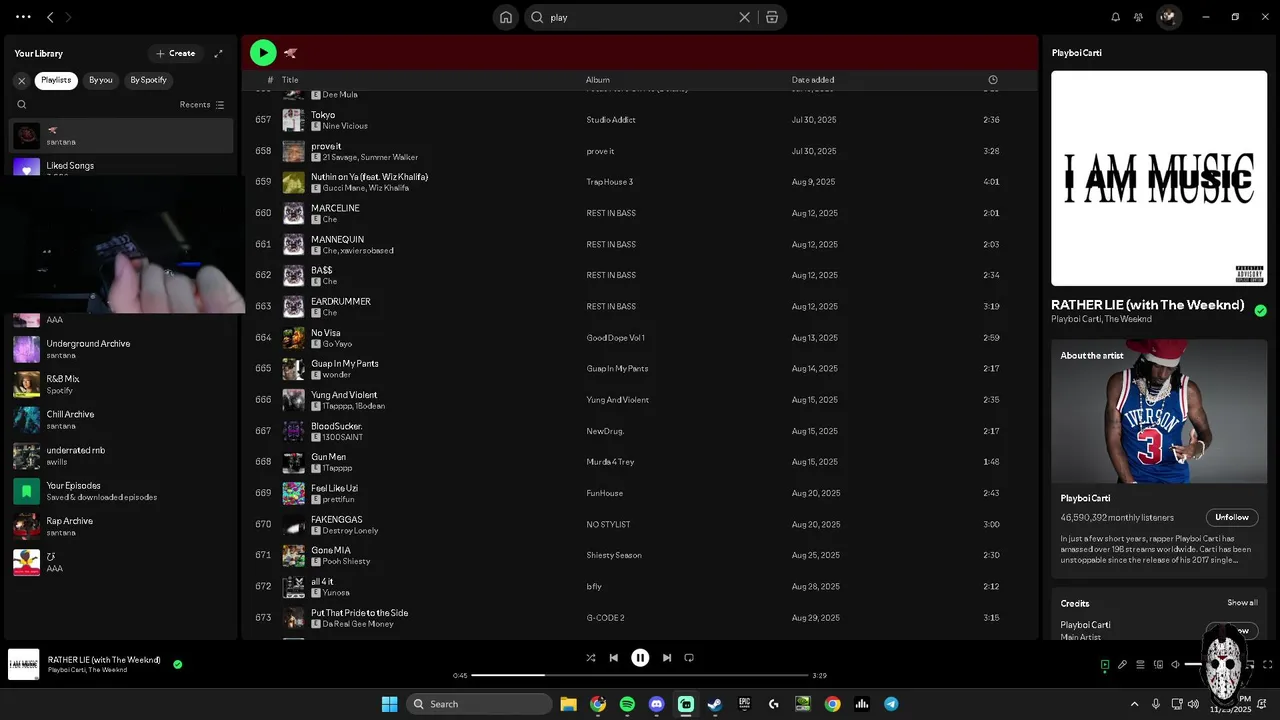The width and height of the screenshot is (1280, 720).
Task: Select the track Put That Pride to the Side
Action: tap(640, 618)
